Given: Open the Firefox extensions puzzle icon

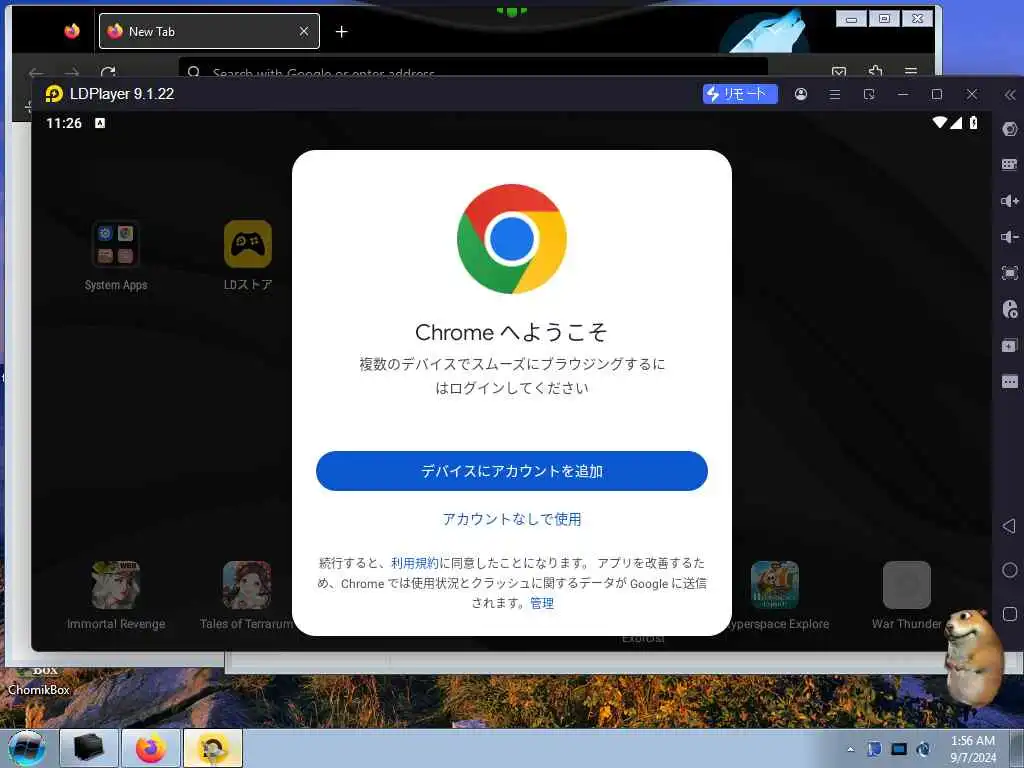Looking at the screenshot, I should pyautogui.click(x=875, y=71).
